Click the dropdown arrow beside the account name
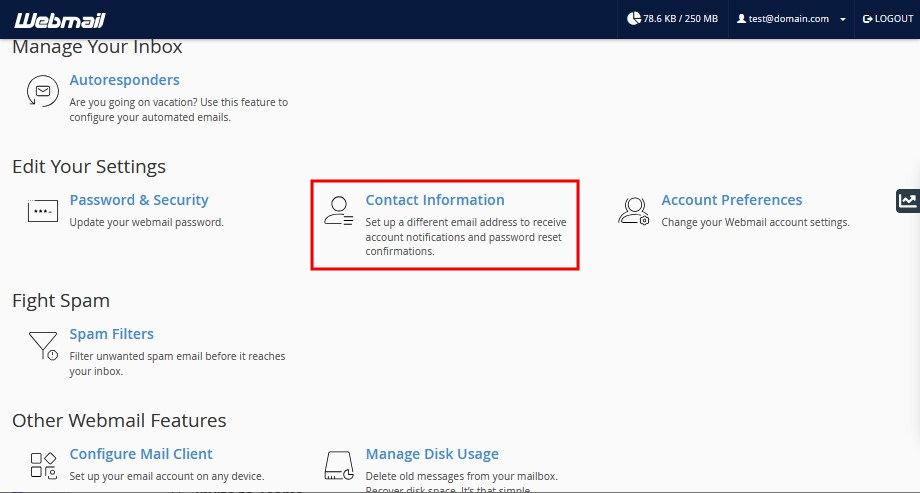The image size is (920, 493). tap(843, 19)
